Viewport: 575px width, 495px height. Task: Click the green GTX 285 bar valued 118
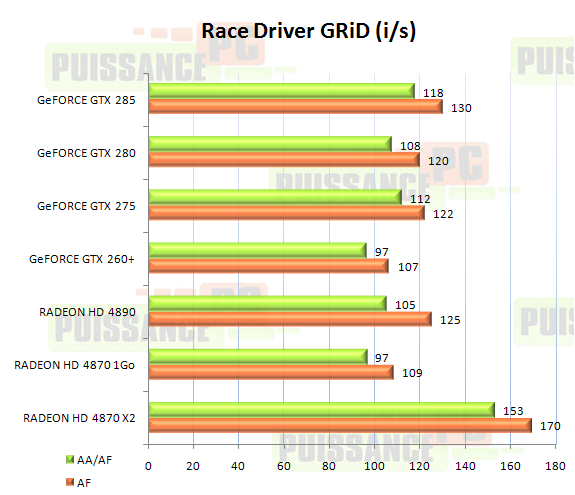click(282, 91)
